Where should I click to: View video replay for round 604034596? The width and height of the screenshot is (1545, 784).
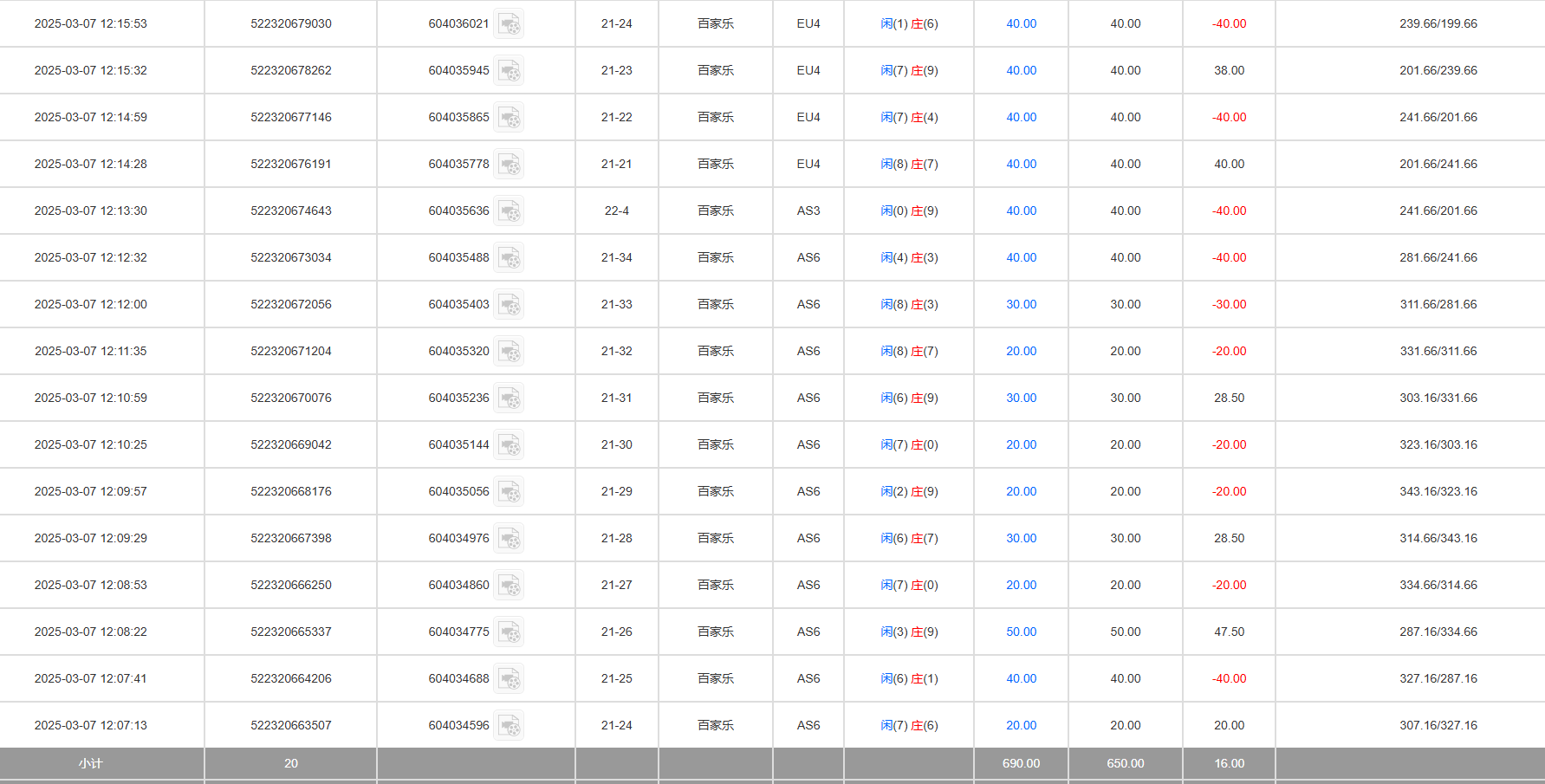[510, 726]
